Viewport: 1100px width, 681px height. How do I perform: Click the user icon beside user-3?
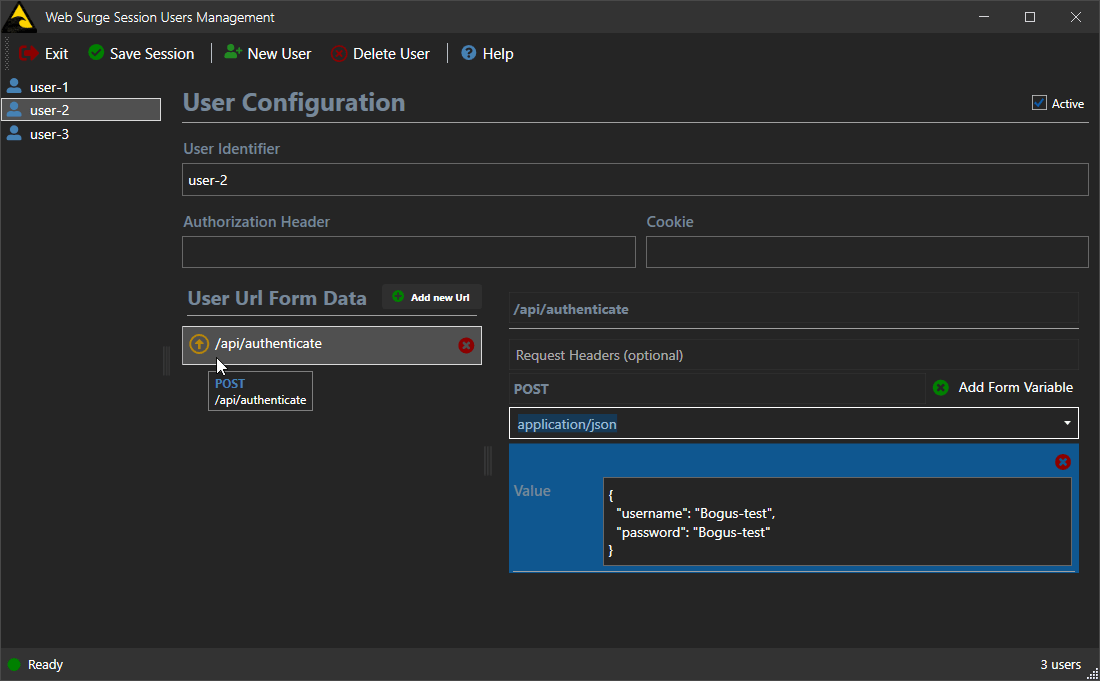[14, 133]
